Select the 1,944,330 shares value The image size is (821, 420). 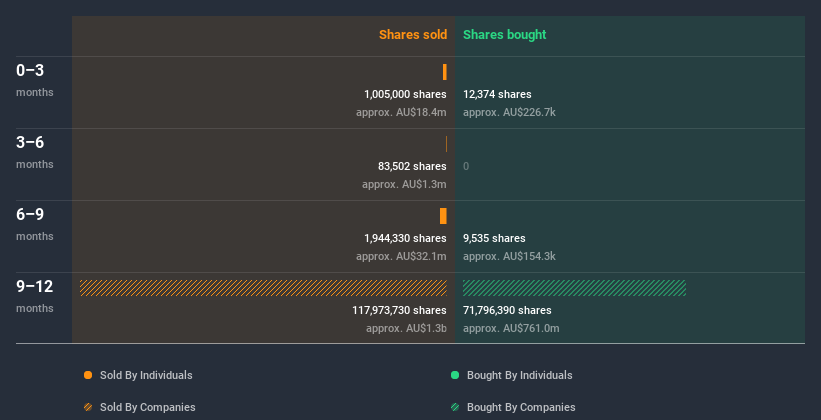405,238
